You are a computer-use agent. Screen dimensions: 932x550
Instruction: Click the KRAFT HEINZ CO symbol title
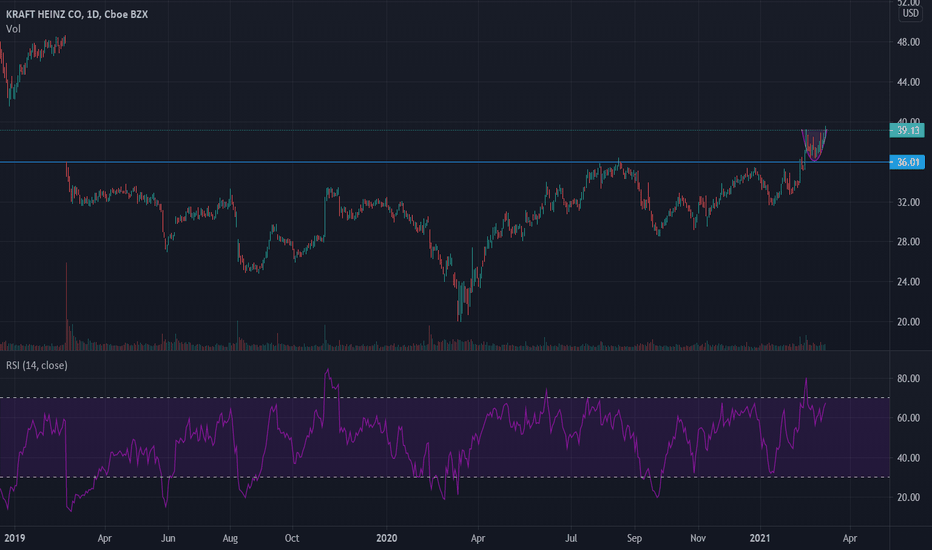[x=77, y=14]
